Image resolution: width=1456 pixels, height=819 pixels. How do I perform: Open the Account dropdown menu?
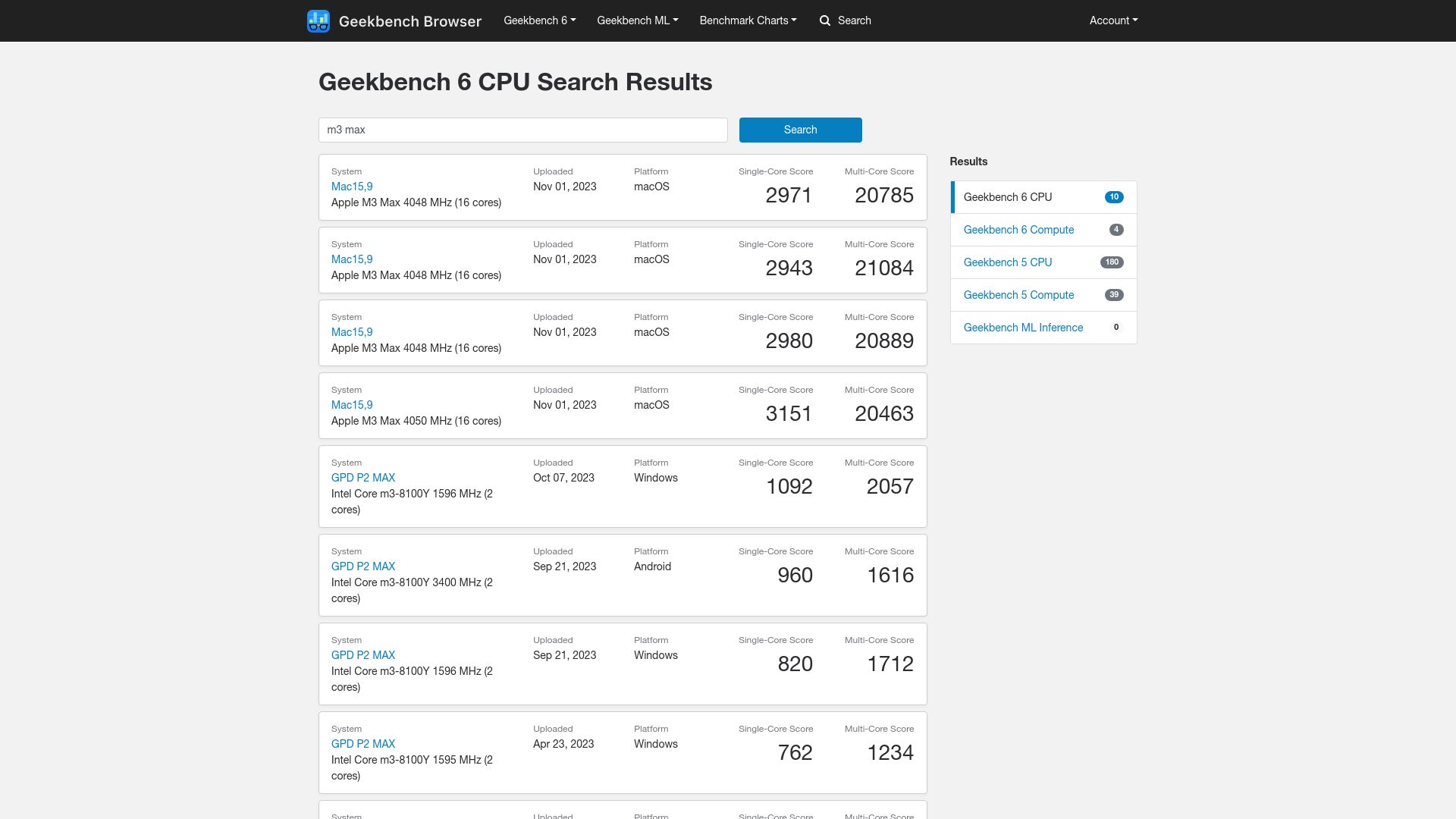(x=1114, y=20)
